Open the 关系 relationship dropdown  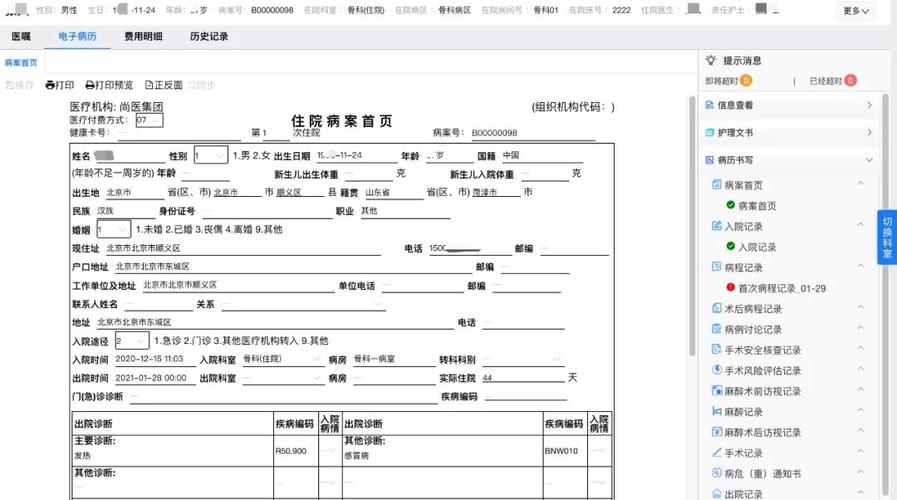pos(303,304)
